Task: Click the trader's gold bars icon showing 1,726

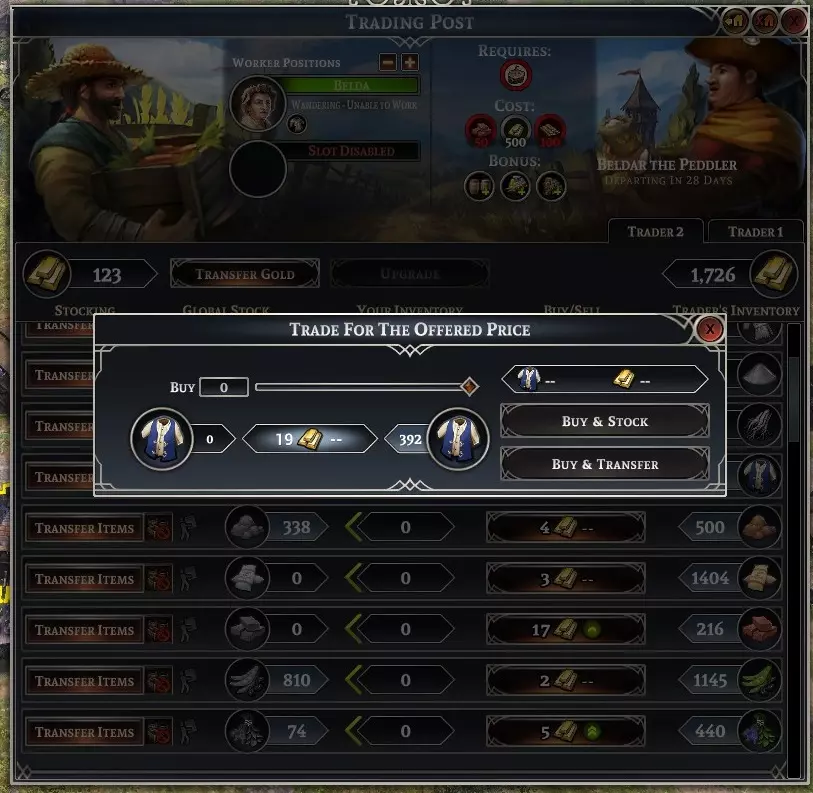Action: [x=774, y=273]
